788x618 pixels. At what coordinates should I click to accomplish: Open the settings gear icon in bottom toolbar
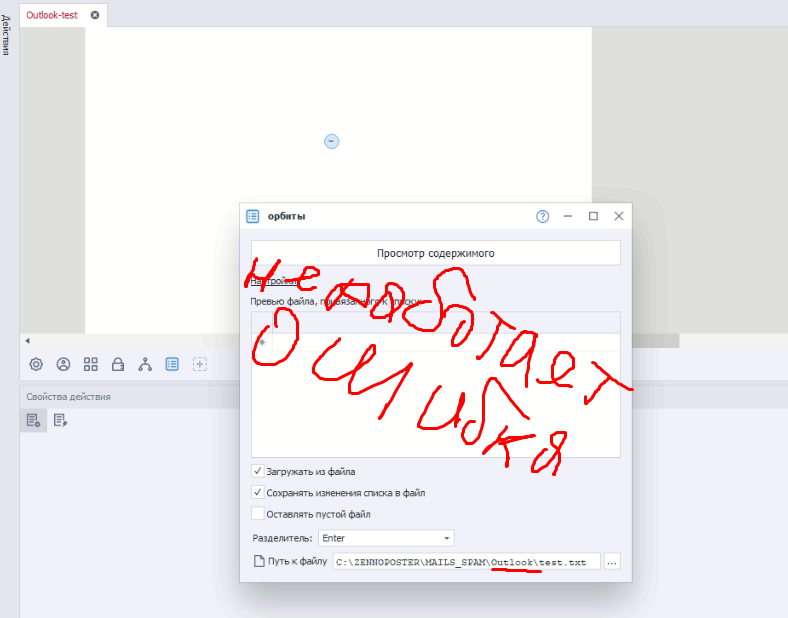[36, 364]
